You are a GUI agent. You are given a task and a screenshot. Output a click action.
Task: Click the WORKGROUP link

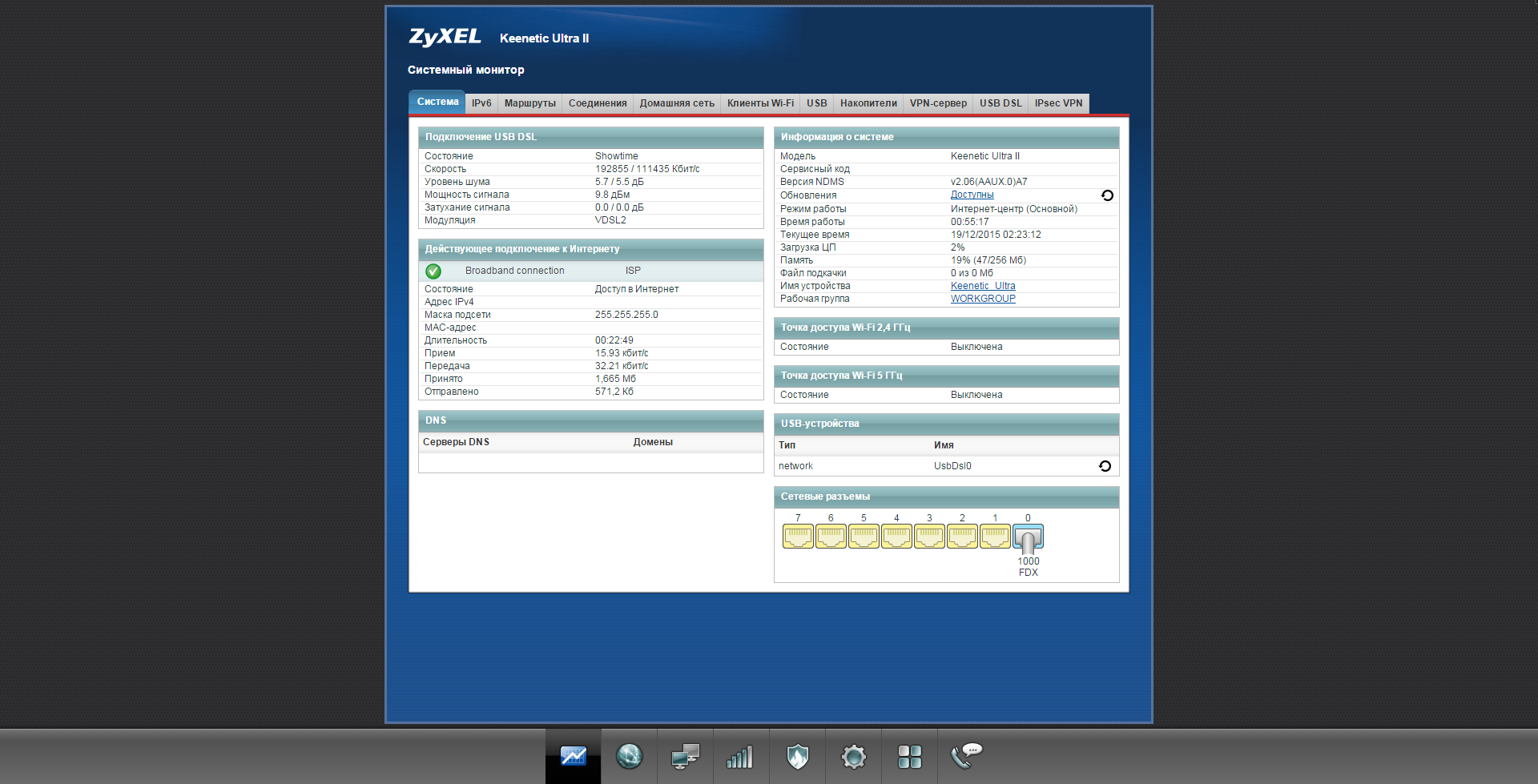(x=983, y=299)
